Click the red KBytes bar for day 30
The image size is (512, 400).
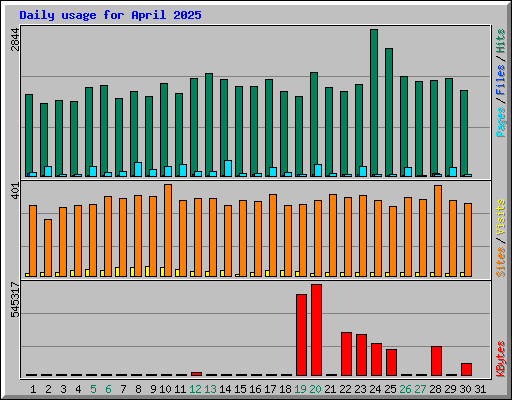tap(466, 370)
